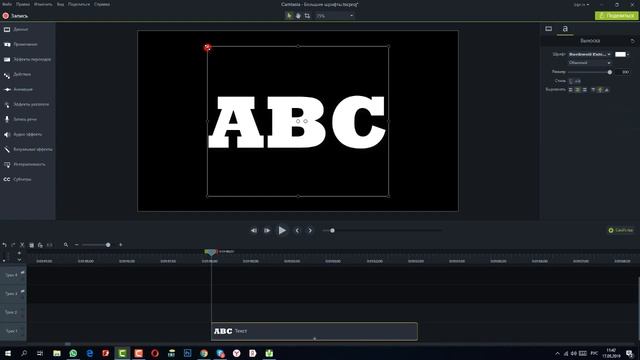The width and height of the screenshot is (640, 360).
Task: Switch to visual properties tab in properties panel
Action: coord(549,29)
